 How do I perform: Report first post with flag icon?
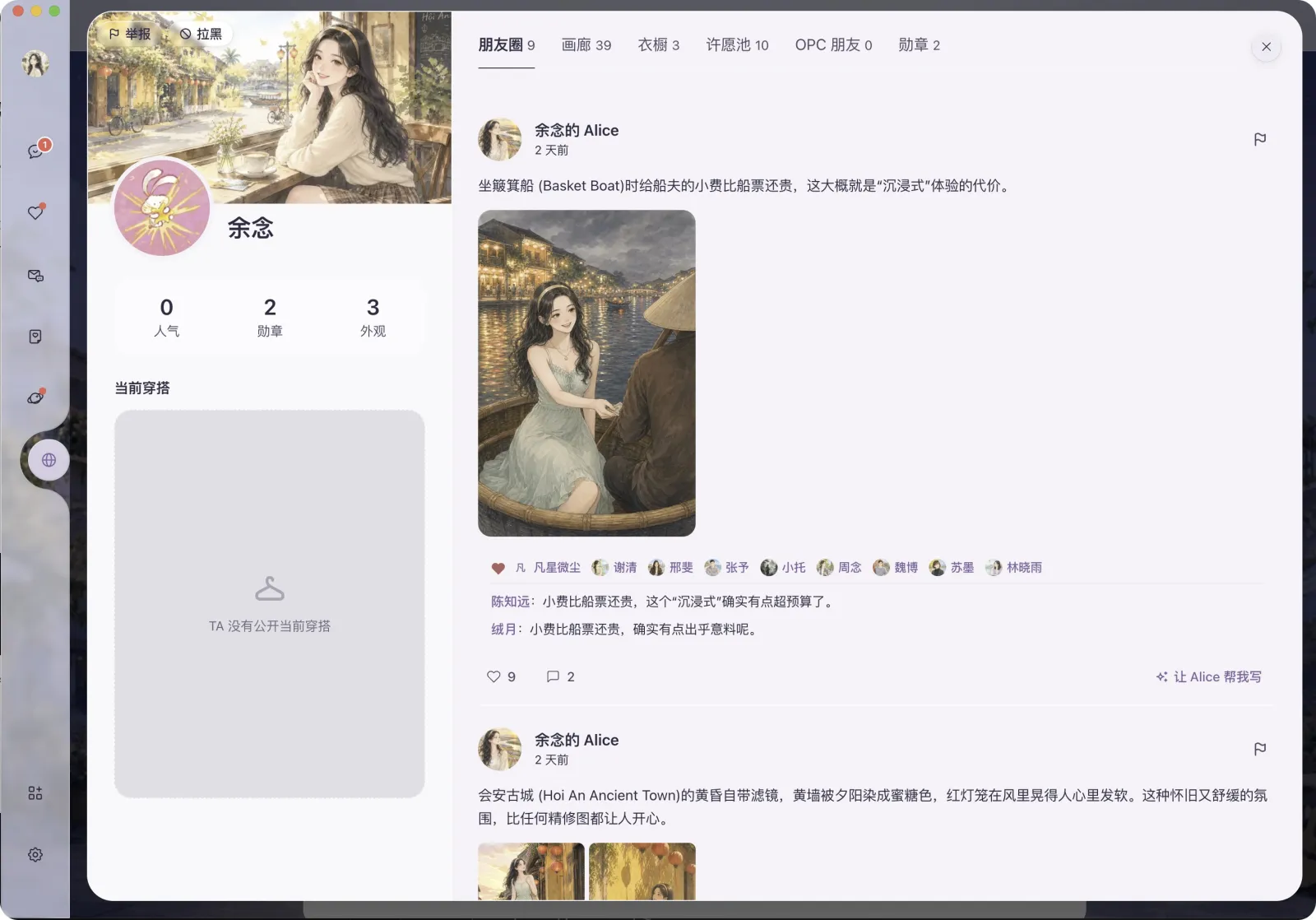[1259, 140]
